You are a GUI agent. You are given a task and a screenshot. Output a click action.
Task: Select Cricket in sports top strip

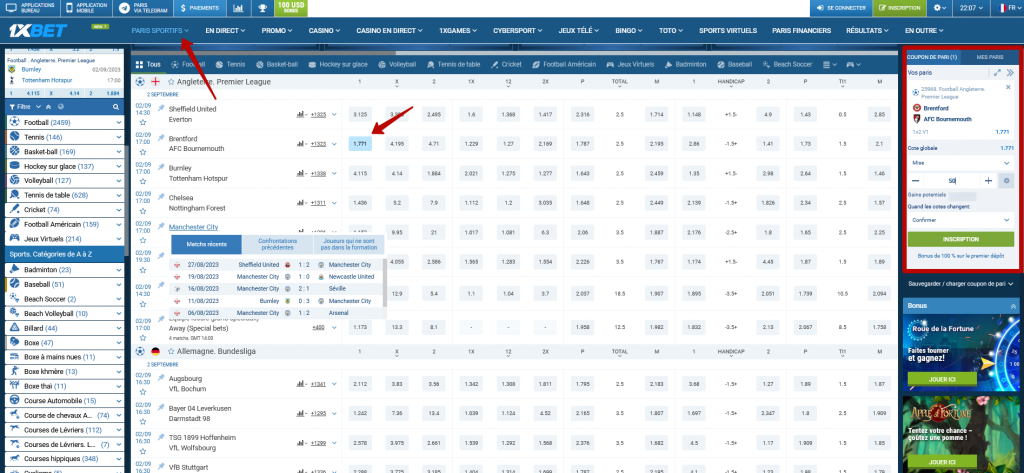[506, 65]
